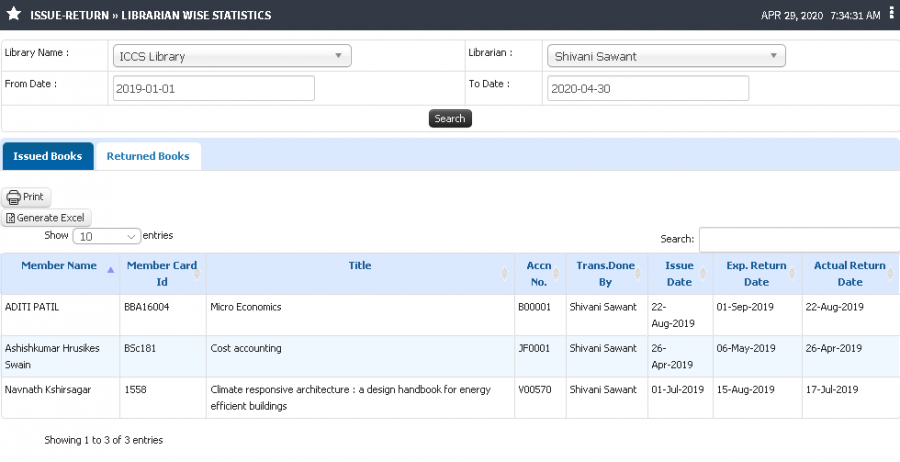This screenshot has height=462, width=900.
Task: Click the From Date field
Action: (214, 88)
